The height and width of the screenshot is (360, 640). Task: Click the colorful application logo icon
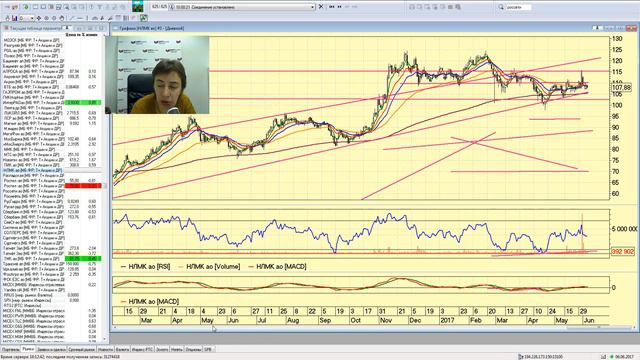click(138, 7)
